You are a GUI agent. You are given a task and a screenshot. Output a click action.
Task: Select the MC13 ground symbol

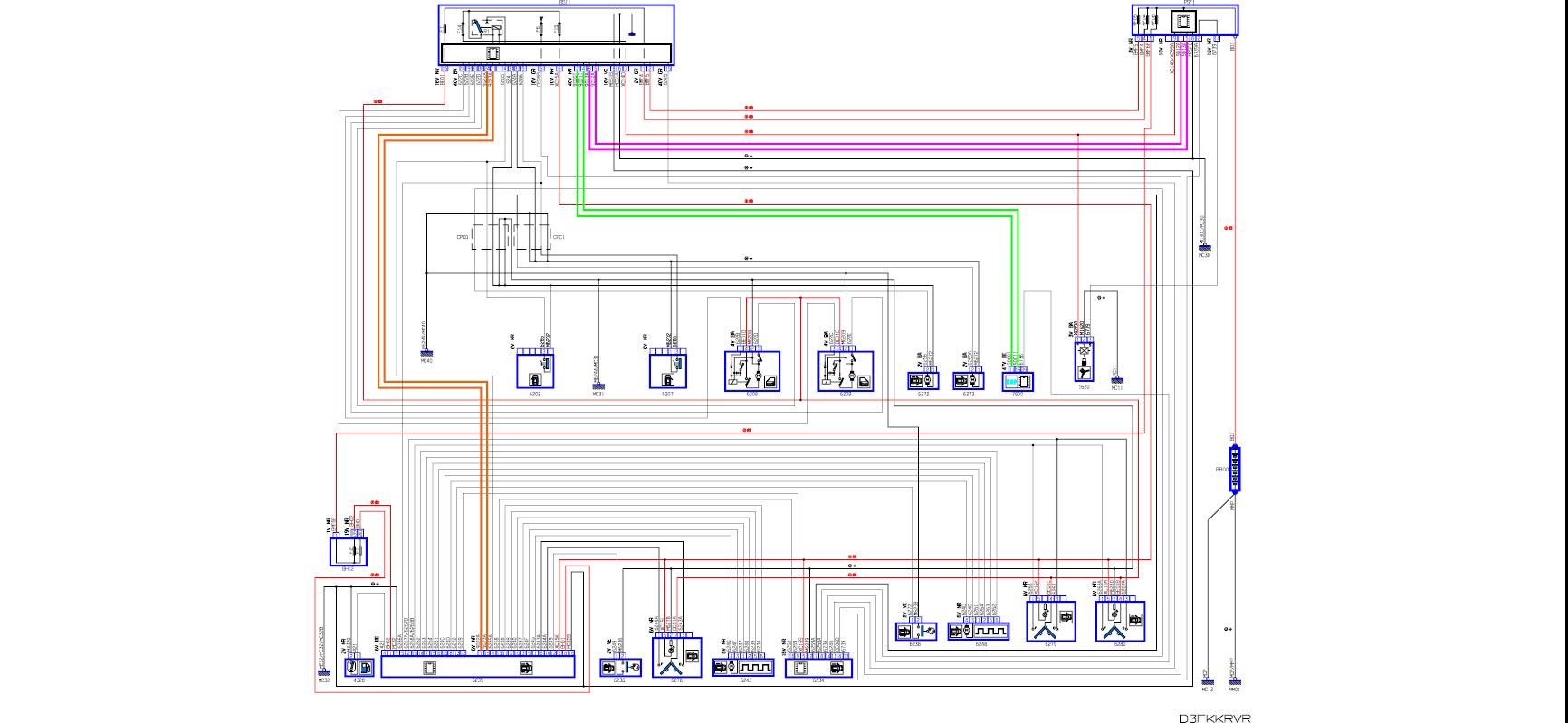coord(1207,682)
